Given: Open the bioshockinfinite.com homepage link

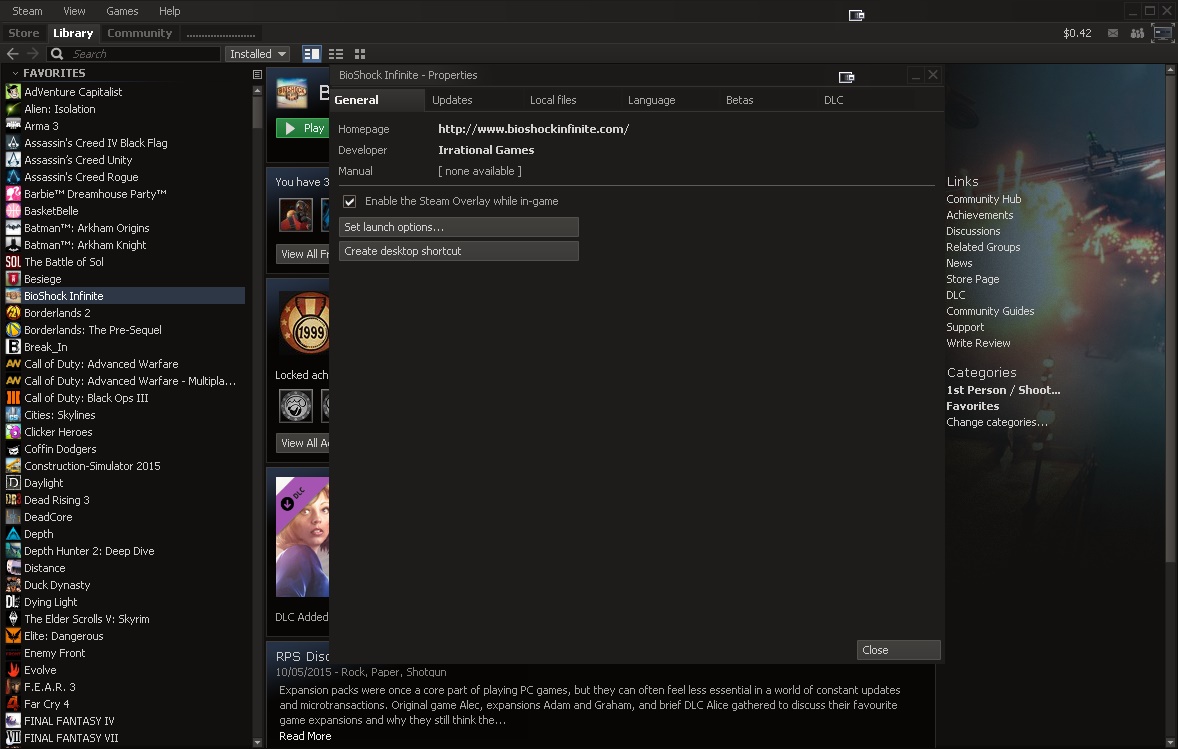Looking at the screenshot, I should click(x=533, y=129).
